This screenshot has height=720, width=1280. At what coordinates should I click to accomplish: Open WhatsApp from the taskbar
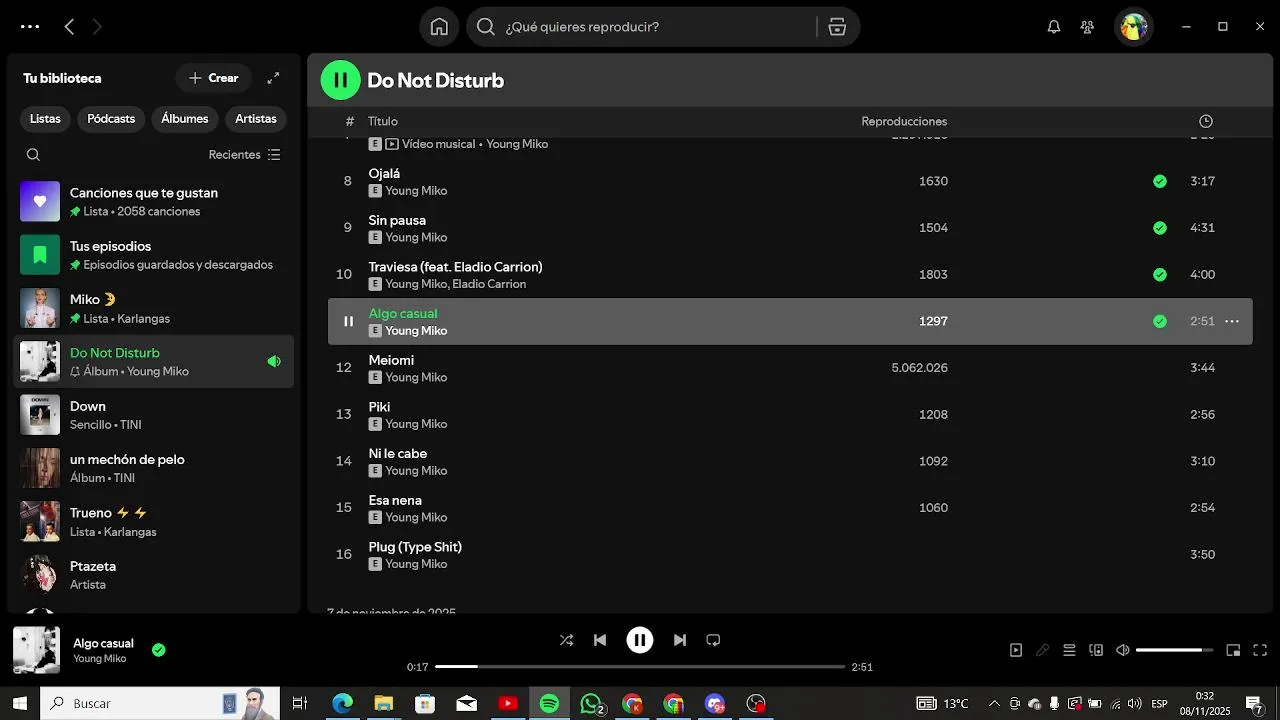(x=592, y=704)
